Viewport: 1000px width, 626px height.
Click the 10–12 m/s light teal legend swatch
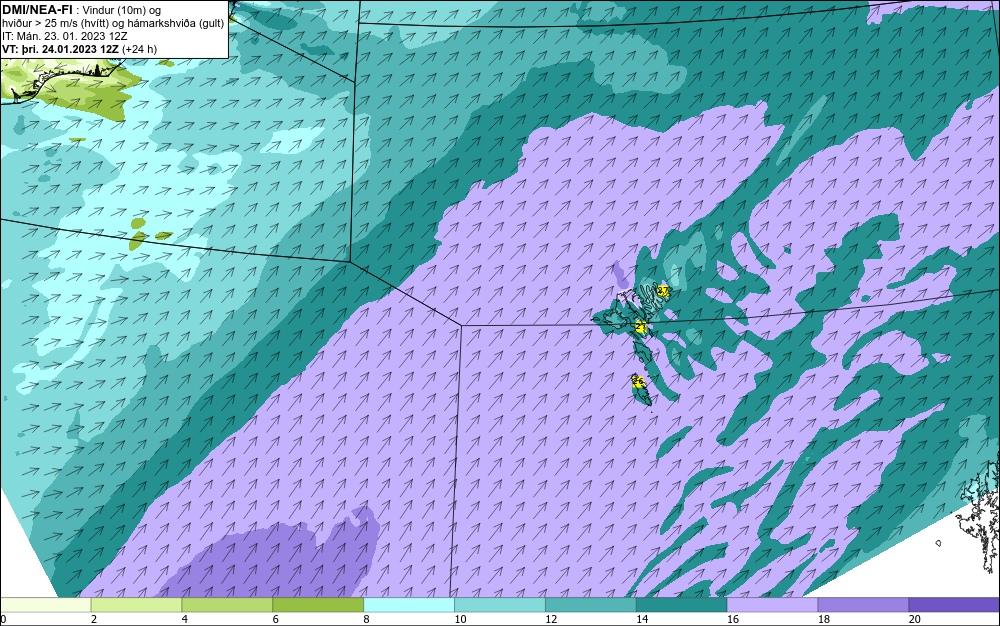[x=500, y=605]
